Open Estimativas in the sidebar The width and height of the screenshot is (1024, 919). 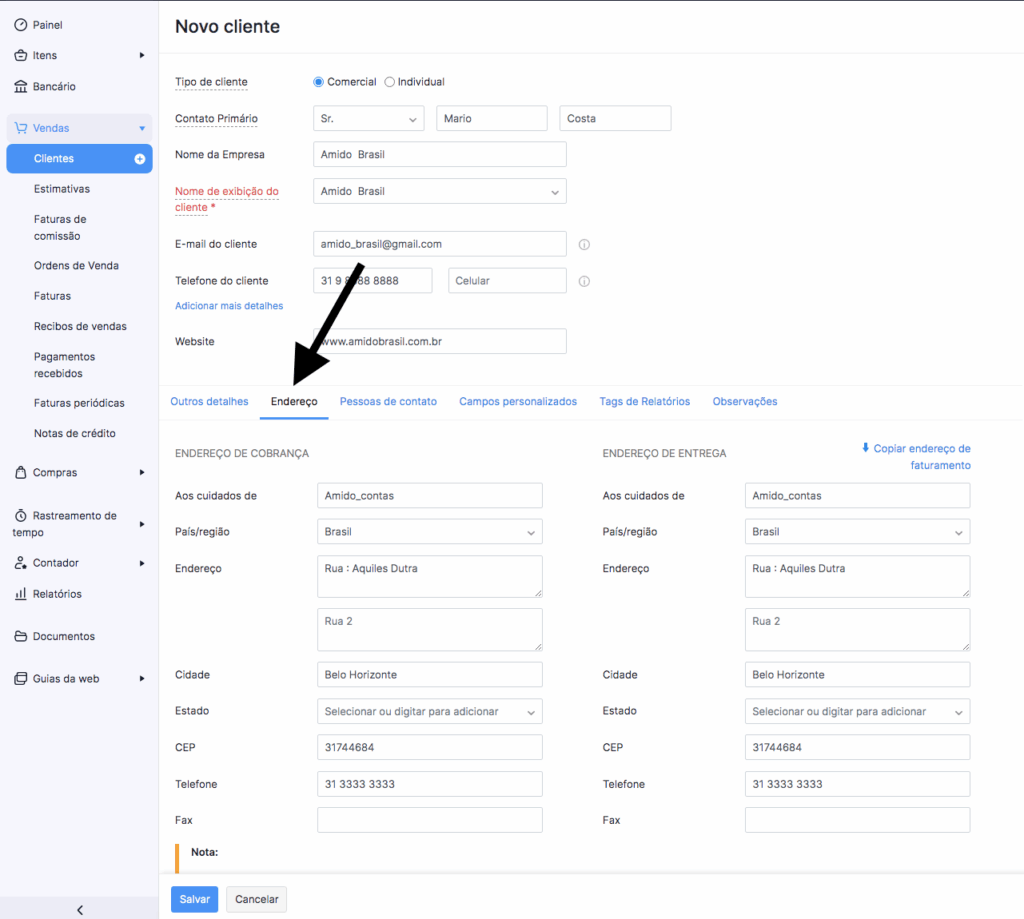(62, 189)
